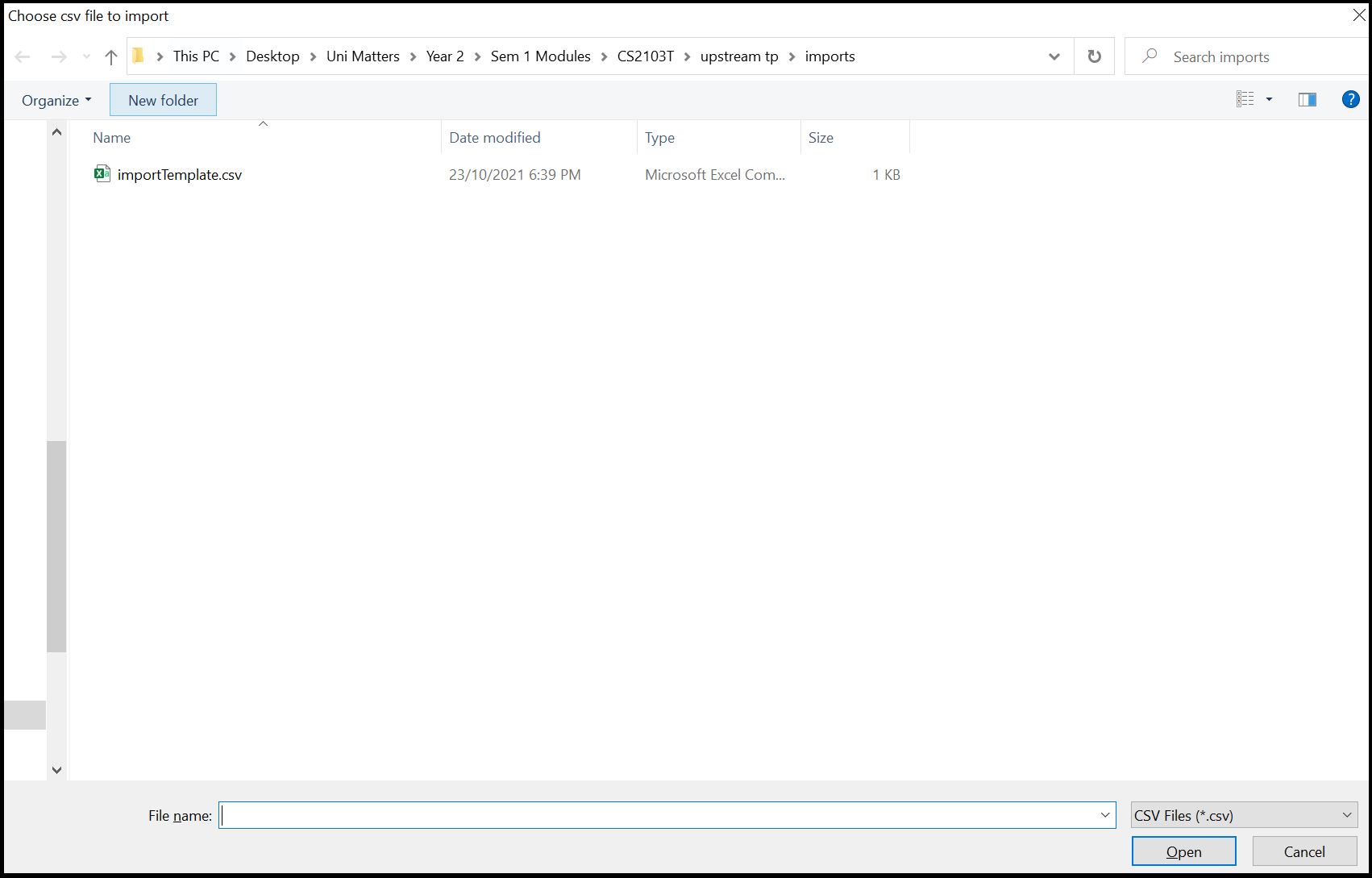This screenshot has width=1372, height=878.
Task: Refresh the imports folder
Action: (x=1094, y=56)
